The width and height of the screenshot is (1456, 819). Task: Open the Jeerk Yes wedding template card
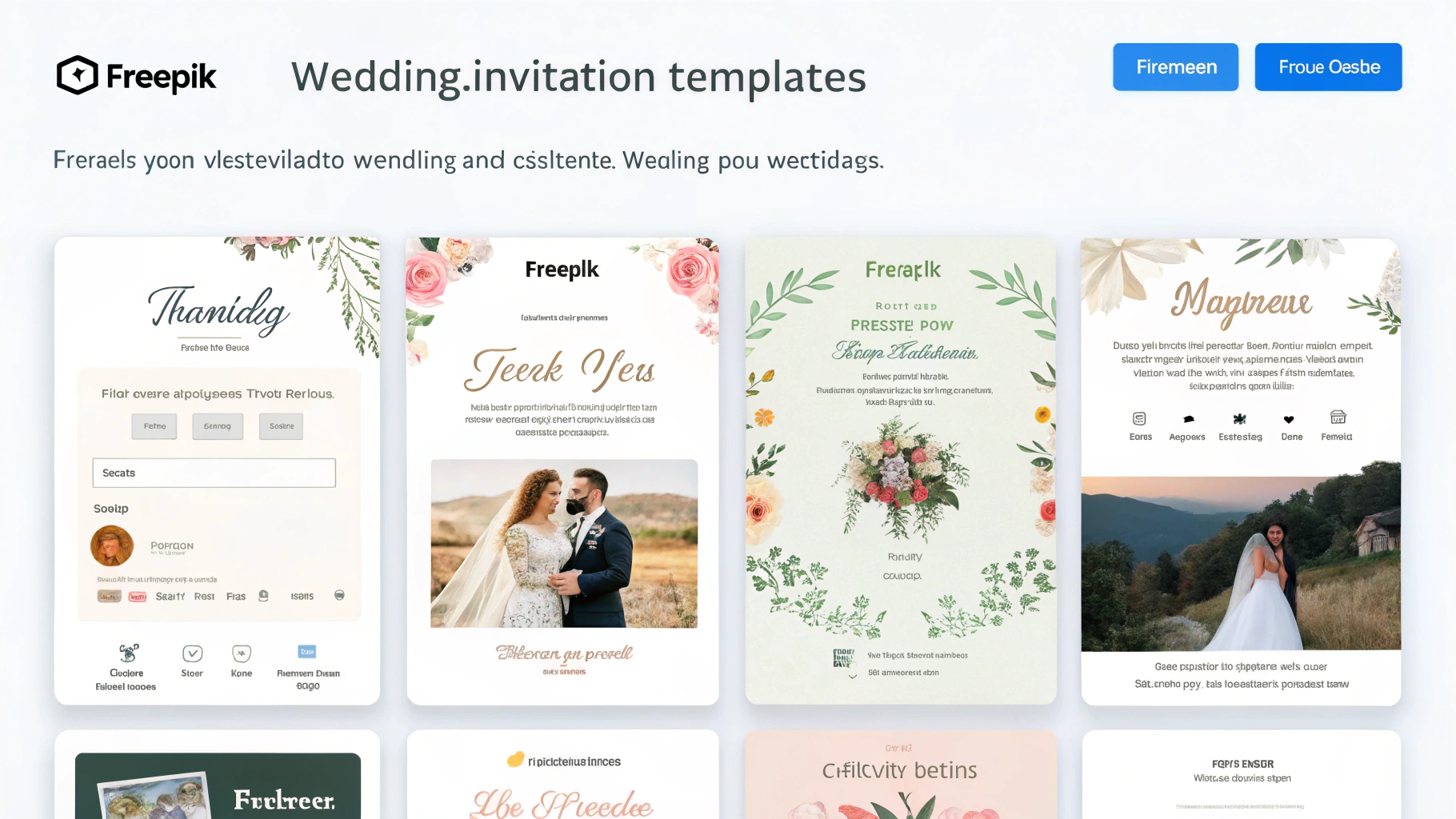pos(562,470)
